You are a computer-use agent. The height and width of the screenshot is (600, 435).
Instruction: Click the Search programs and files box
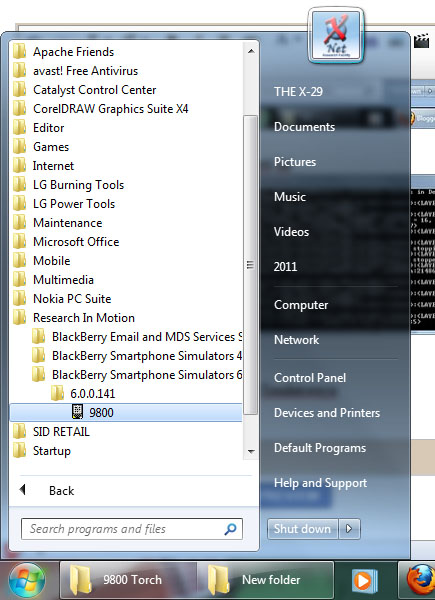click(x=132, y=529)
